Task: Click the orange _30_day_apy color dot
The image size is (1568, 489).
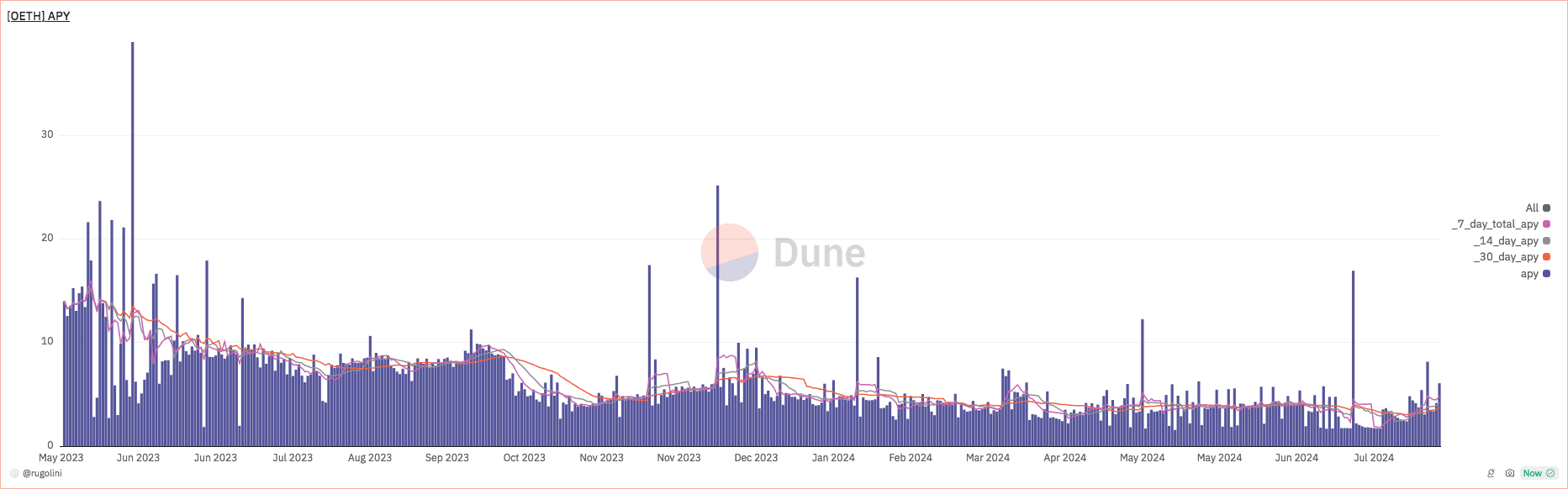Action: pyautogui.click(x=1546, y=257)
